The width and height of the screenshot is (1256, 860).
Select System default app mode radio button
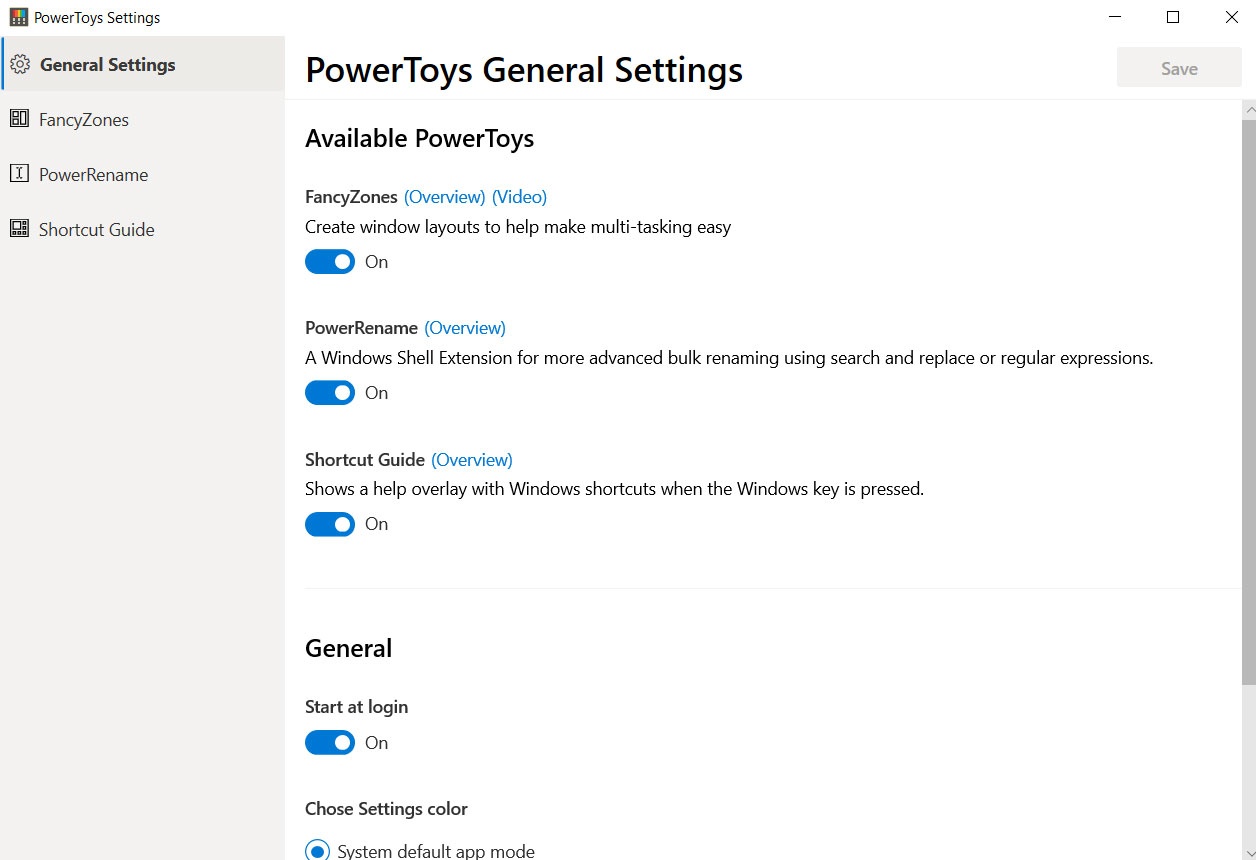pyautogui.click(x=318, y=851)
